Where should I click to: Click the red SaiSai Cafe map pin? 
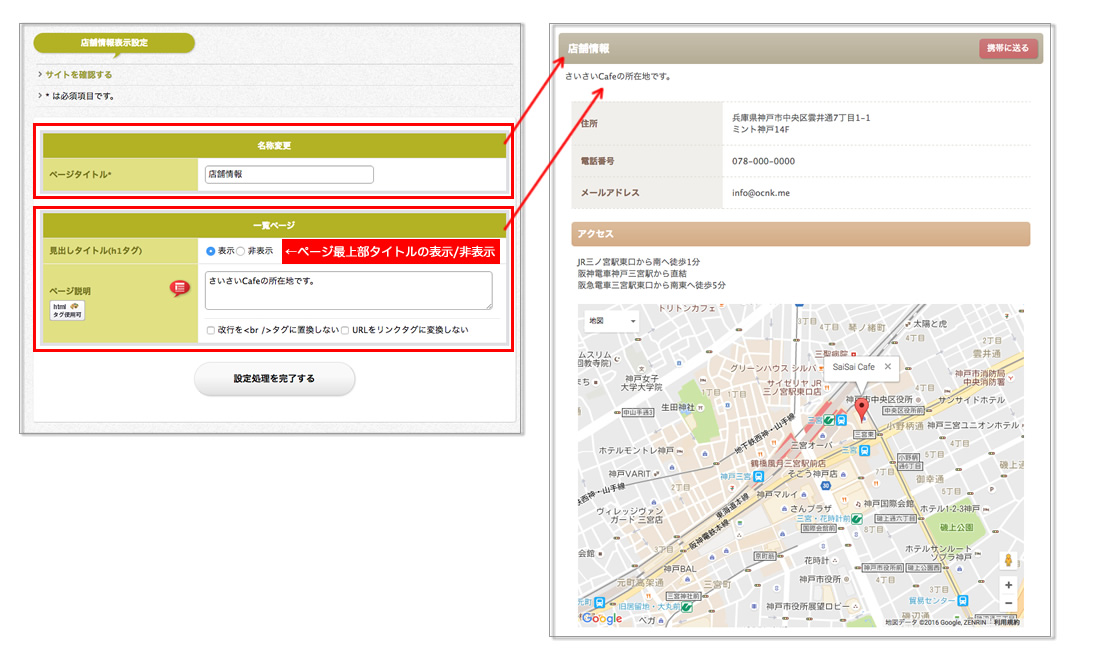point(861,409)
